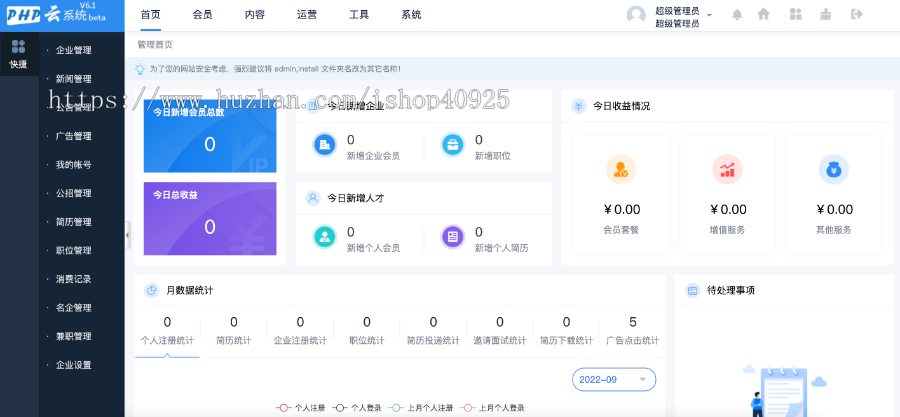Collapse the left sidebar with arrow handle
900x417 pixels.
pyautogui.click(x=128, y=233)
